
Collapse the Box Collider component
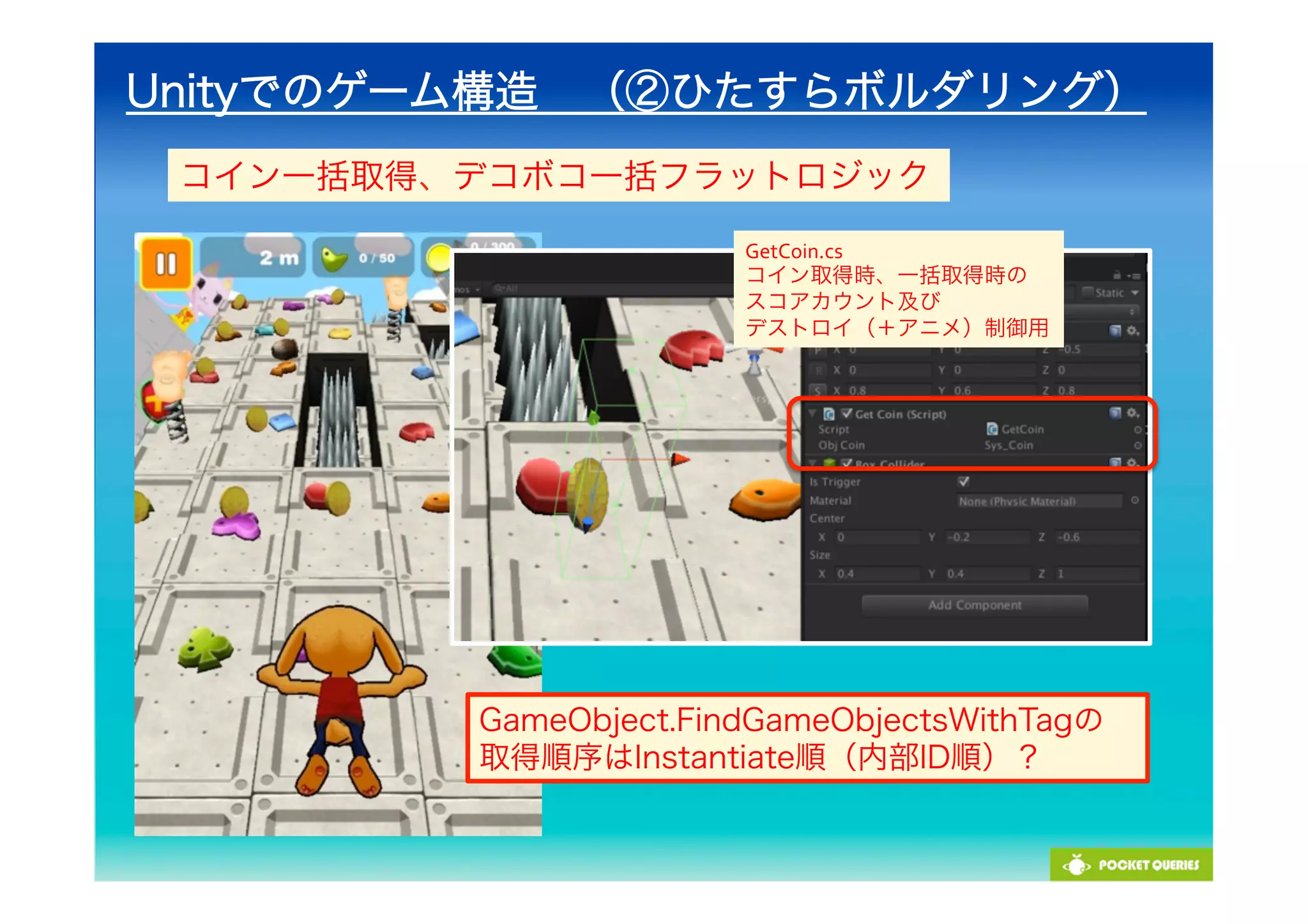coord(813,463)
